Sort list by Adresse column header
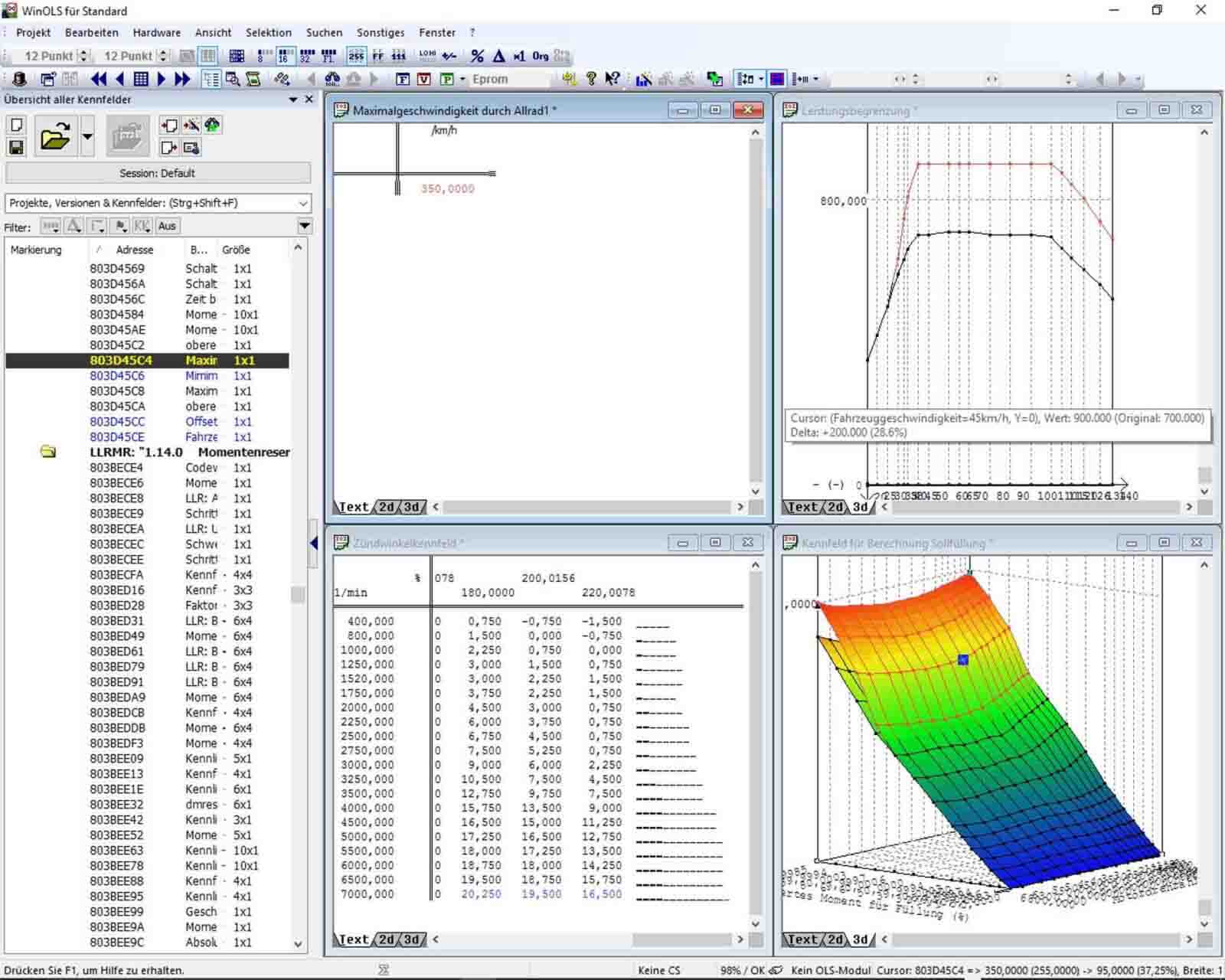This screenshot has height=980, width=1225. 135,250
